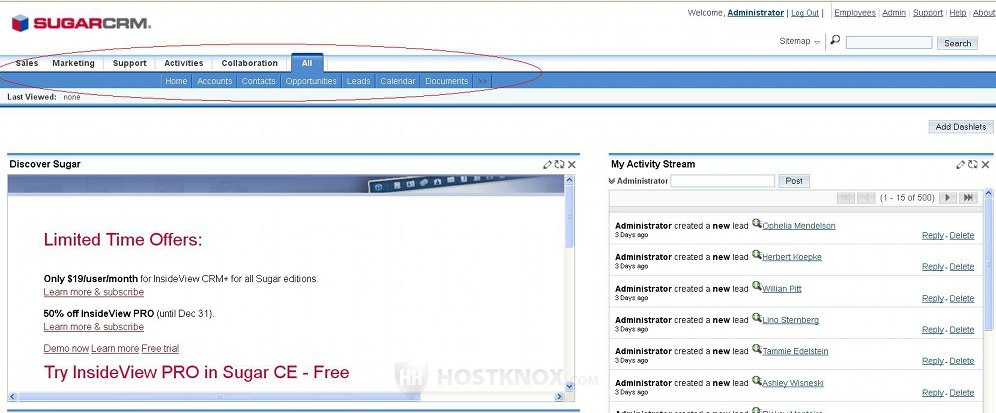Screen dimensions: 996x413
Task: Click the disabled previous-page arrow in activity stream
Action: click(866, 198)
